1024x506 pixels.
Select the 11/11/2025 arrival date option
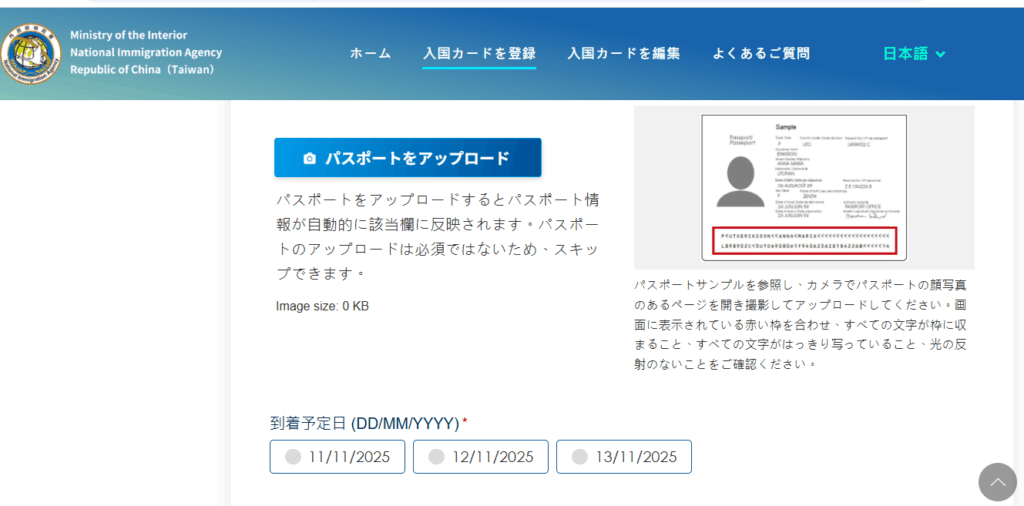(337, 457)
